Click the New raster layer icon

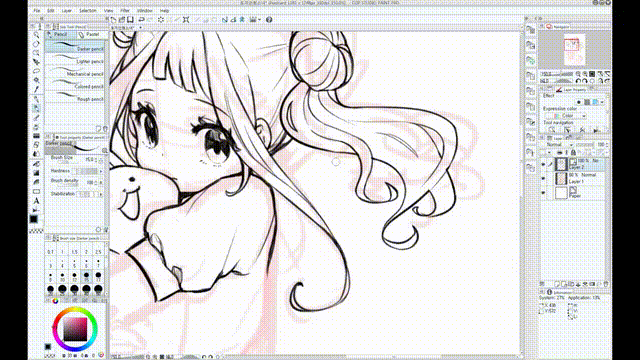[x=557, y=284]
